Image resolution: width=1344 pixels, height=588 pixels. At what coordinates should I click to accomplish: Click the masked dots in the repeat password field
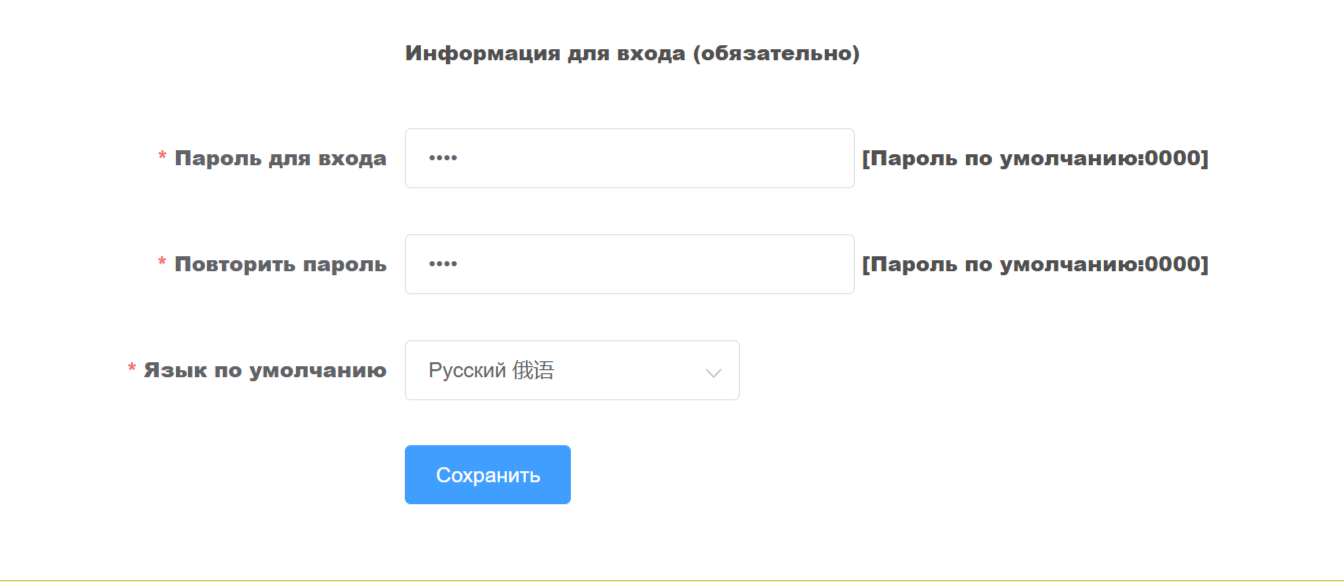pos(442,264)
